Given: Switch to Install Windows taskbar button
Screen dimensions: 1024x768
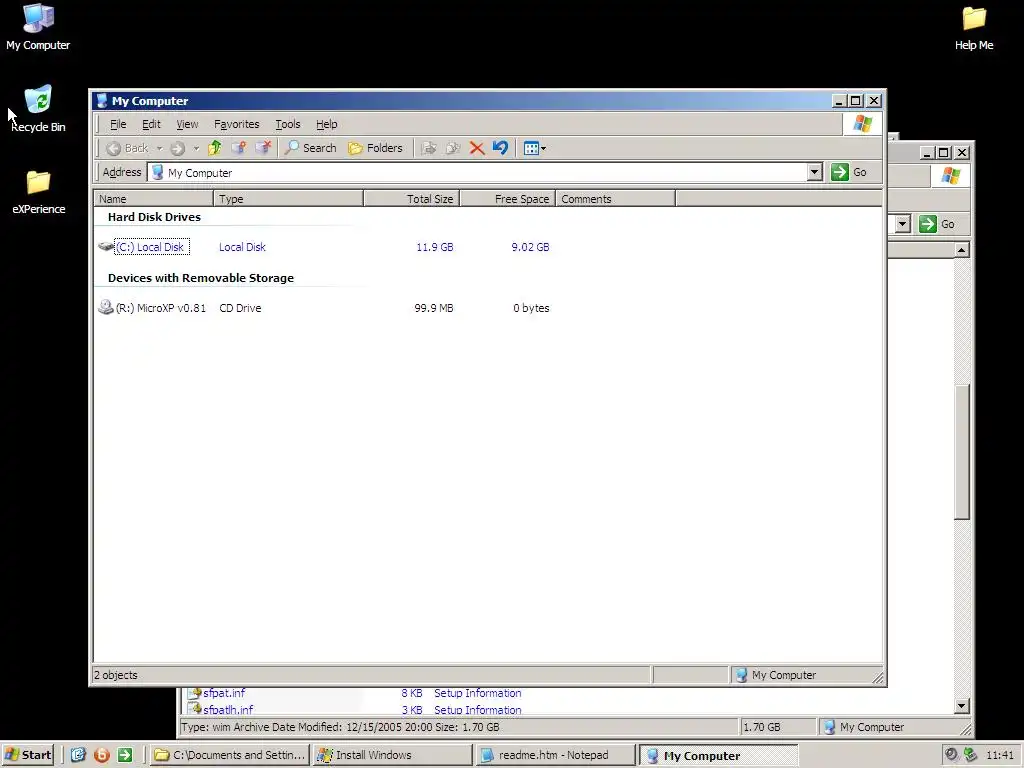Looking at the screenshot, I should tap(392, 755).
